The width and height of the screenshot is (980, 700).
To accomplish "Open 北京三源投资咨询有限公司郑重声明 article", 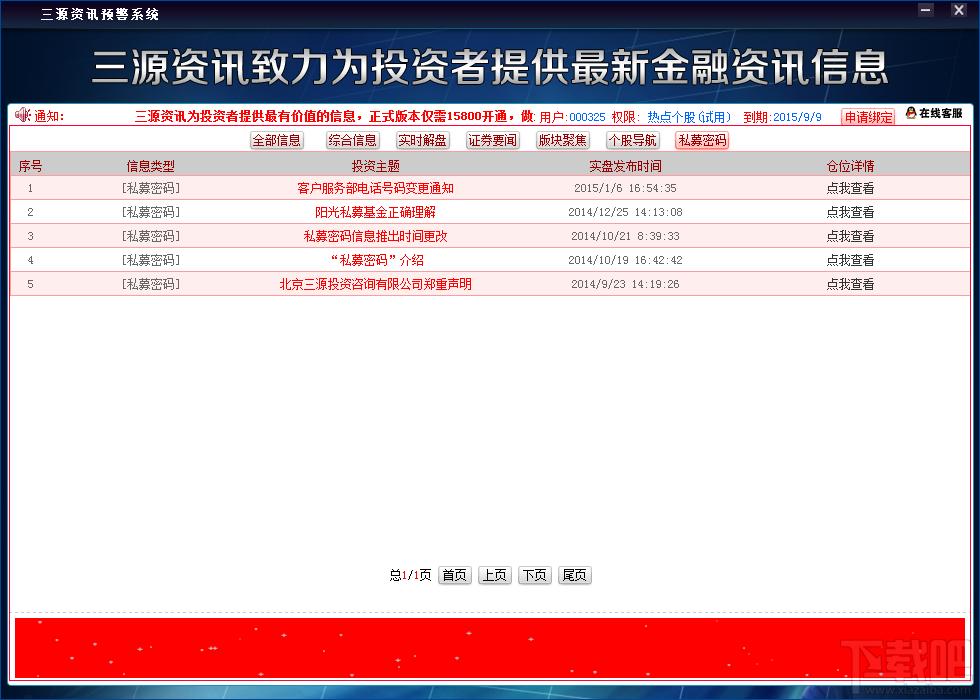I will click(x=375, y=284).
